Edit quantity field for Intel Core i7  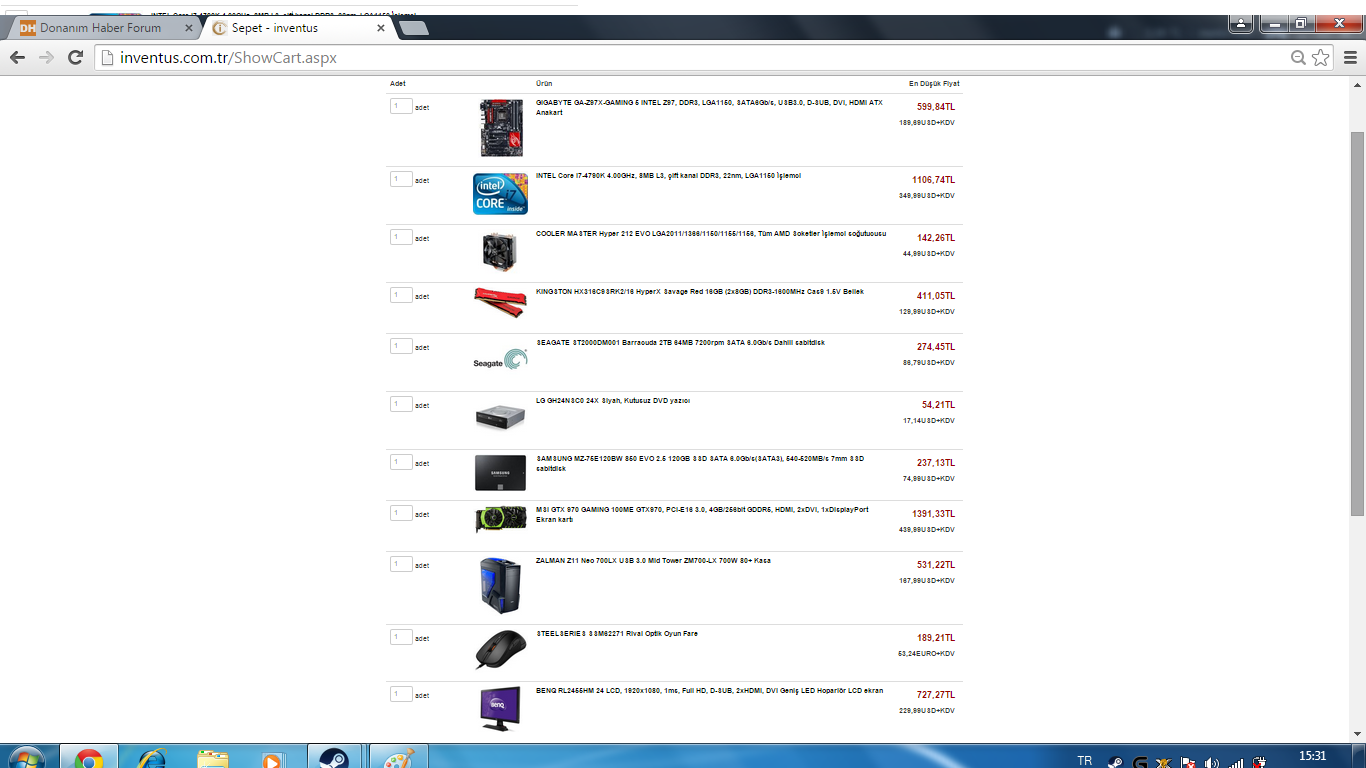click(x=401, y=179)
